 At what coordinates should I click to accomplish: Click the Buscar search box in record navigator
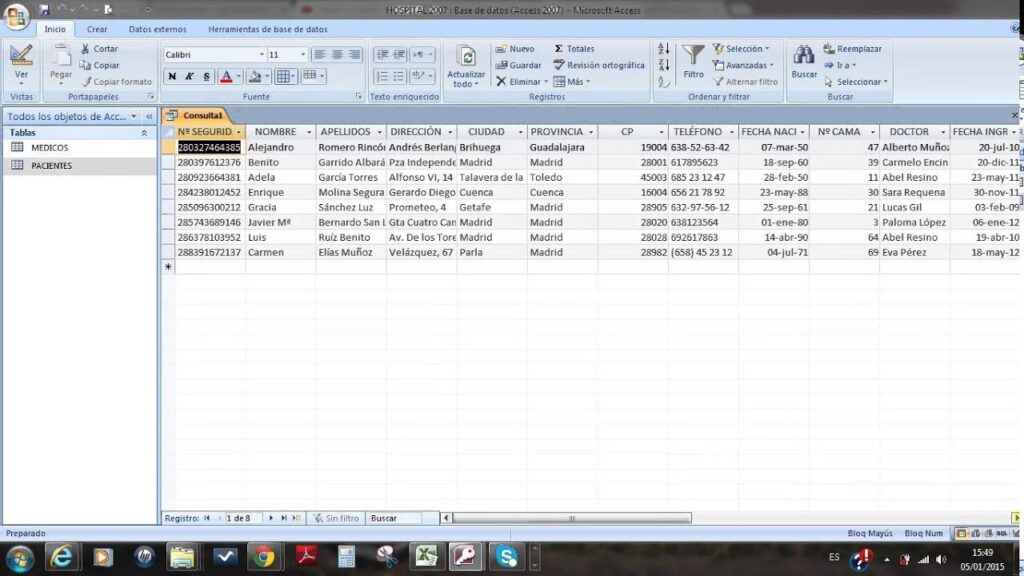[x=402, y=518]
